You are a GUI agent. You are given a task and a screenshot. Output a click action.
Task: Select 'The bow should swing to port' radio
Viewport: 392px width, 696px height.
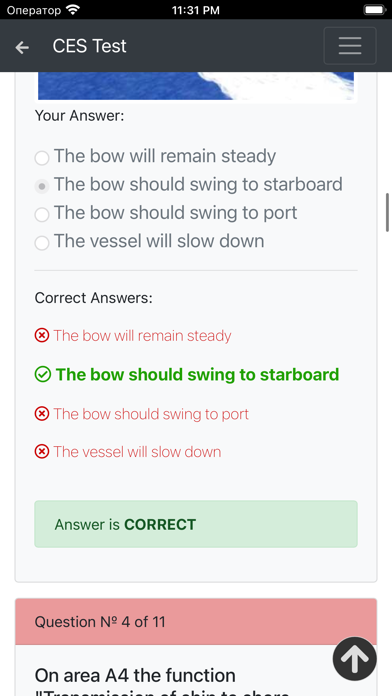pos(42,215)
